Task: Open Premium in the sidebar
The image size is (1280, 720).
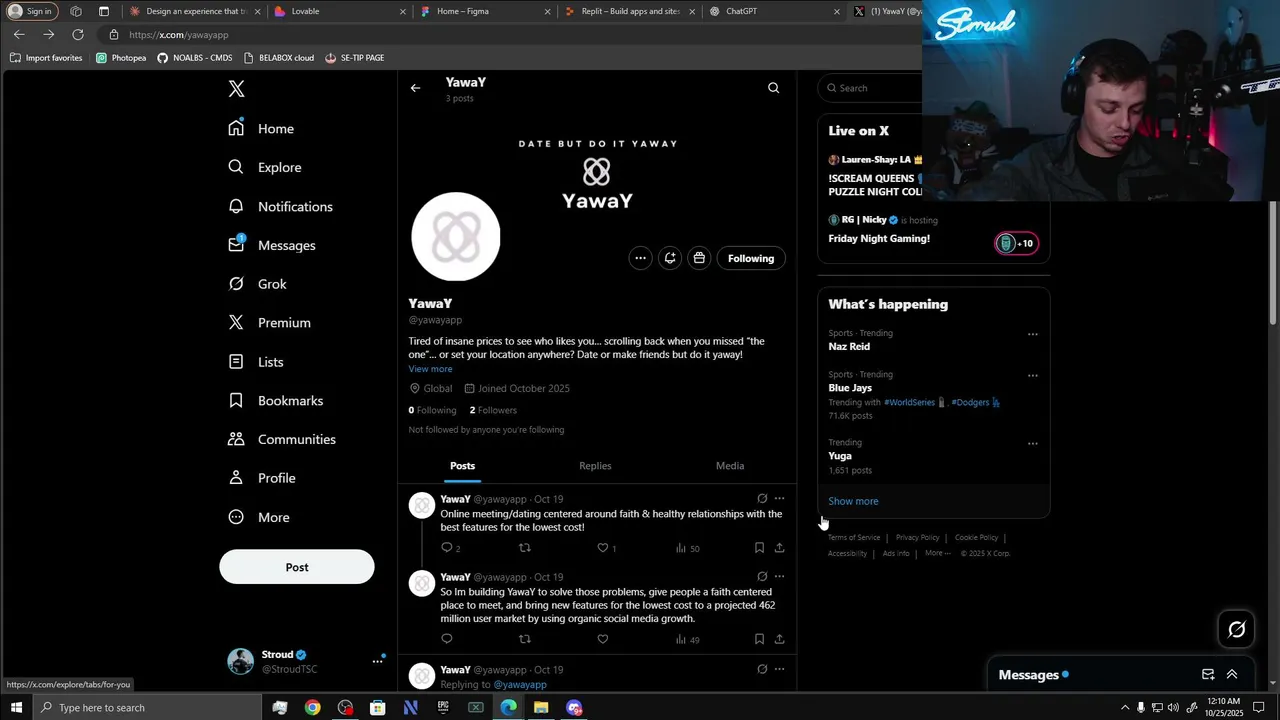Action: 269,323
